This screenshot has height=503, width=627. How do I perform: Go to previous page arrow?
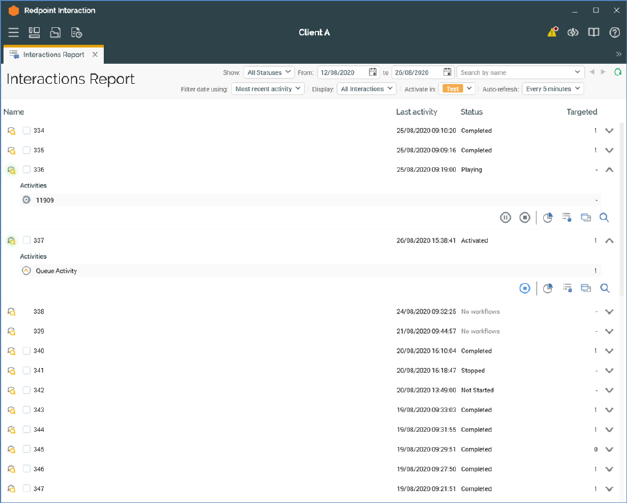[x=592, y=72]
